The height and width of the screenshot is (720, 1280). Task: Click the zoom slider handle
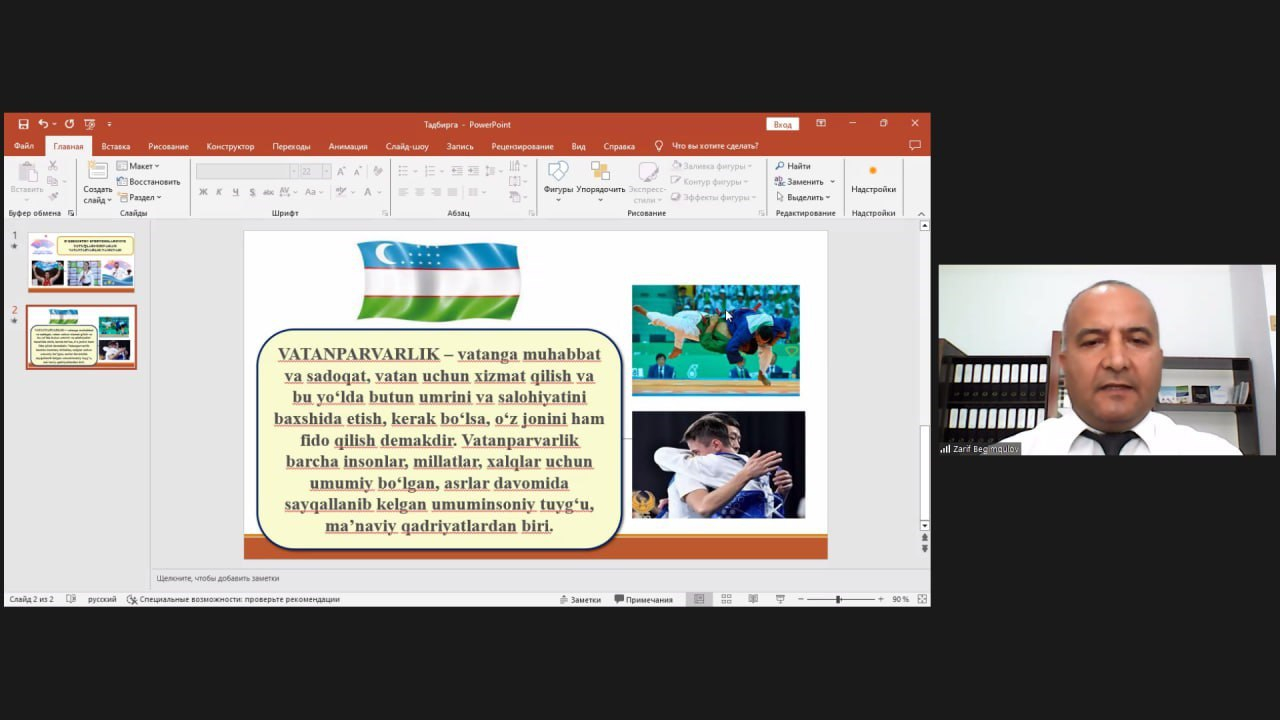(x=838, y=599)
